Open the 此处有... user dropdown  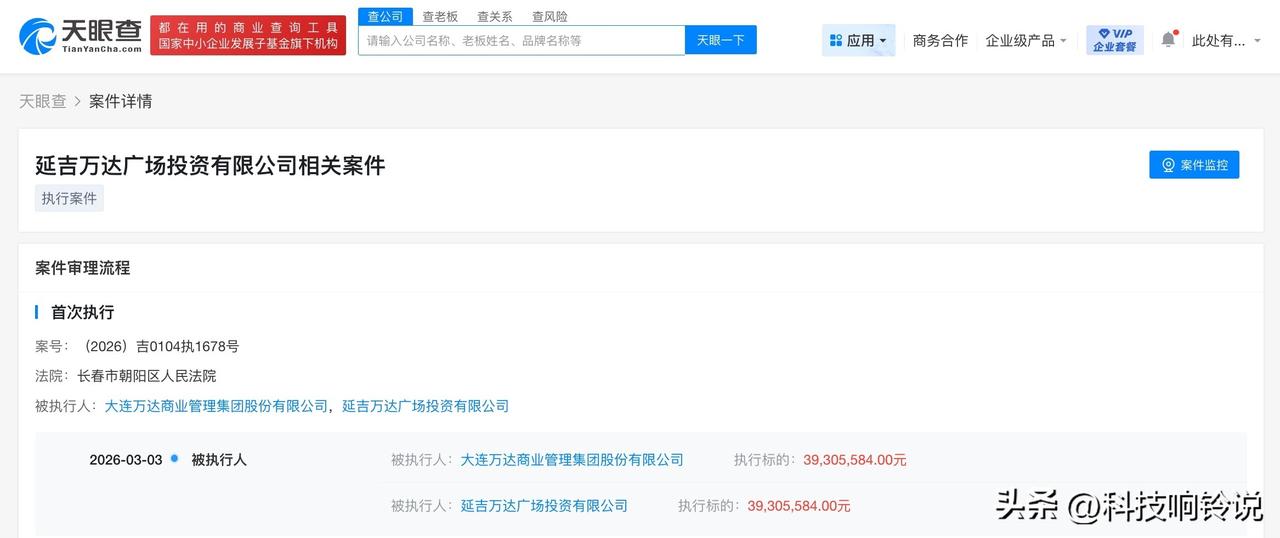1226,40
